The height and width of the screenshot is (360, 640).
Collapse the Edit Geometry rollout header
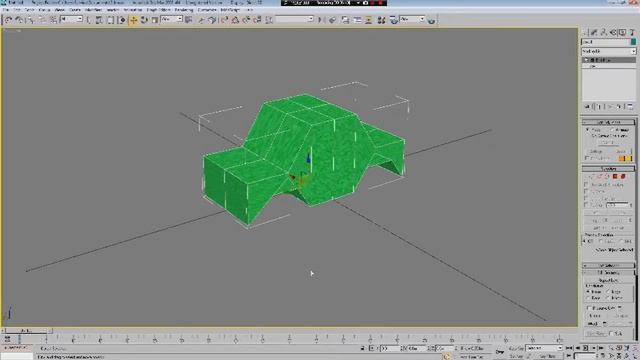(x=608, y=272)
